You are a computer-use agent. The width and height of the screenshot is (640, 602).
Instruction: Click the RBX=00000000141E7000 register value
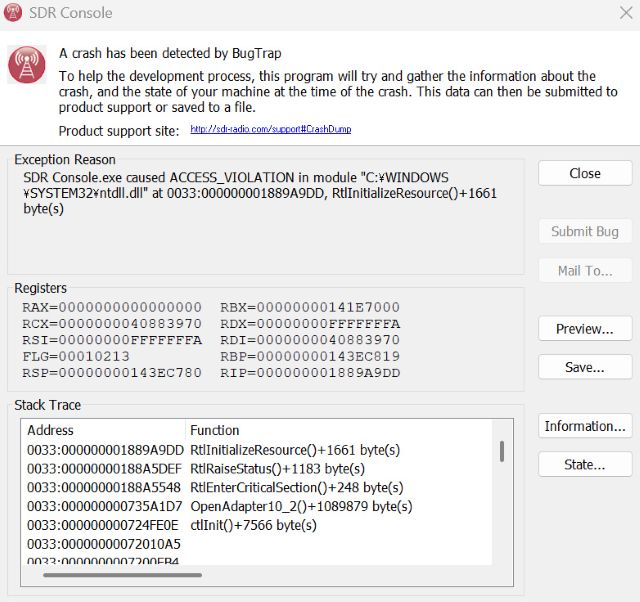point(310,307)
